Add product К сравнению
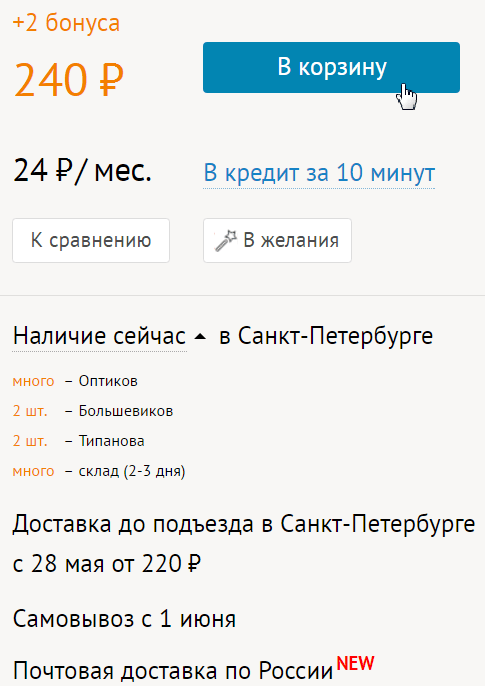 pyautogui.click(x=91, y=241)
